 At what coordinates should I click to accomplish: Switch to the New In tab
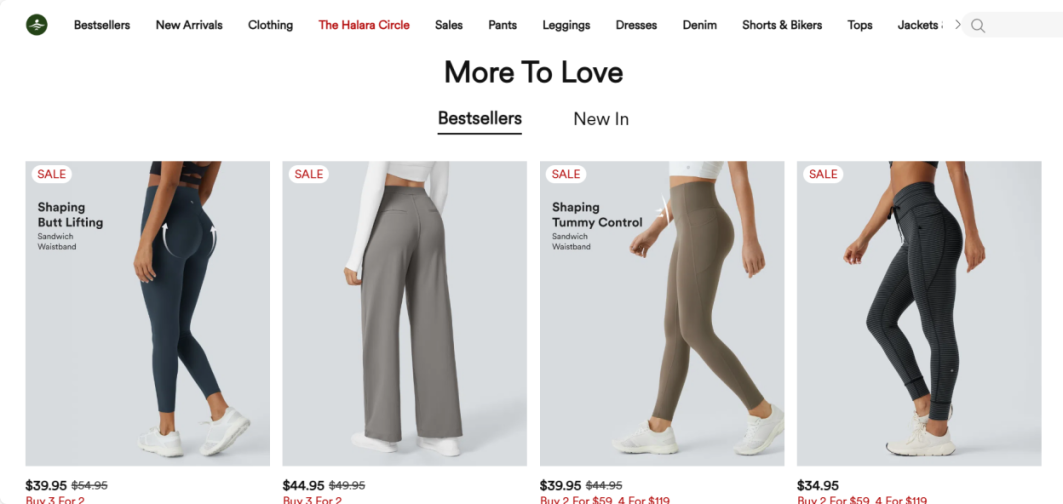(601, 119)
